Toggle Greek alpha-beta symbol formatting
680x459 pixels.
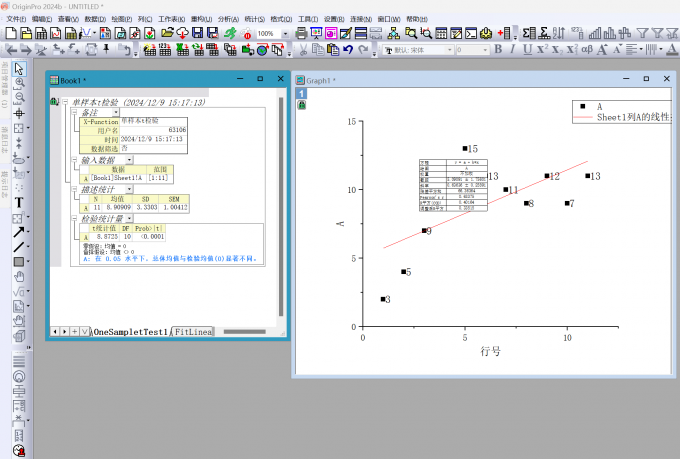pyautogui.click(x=587, y=49)
